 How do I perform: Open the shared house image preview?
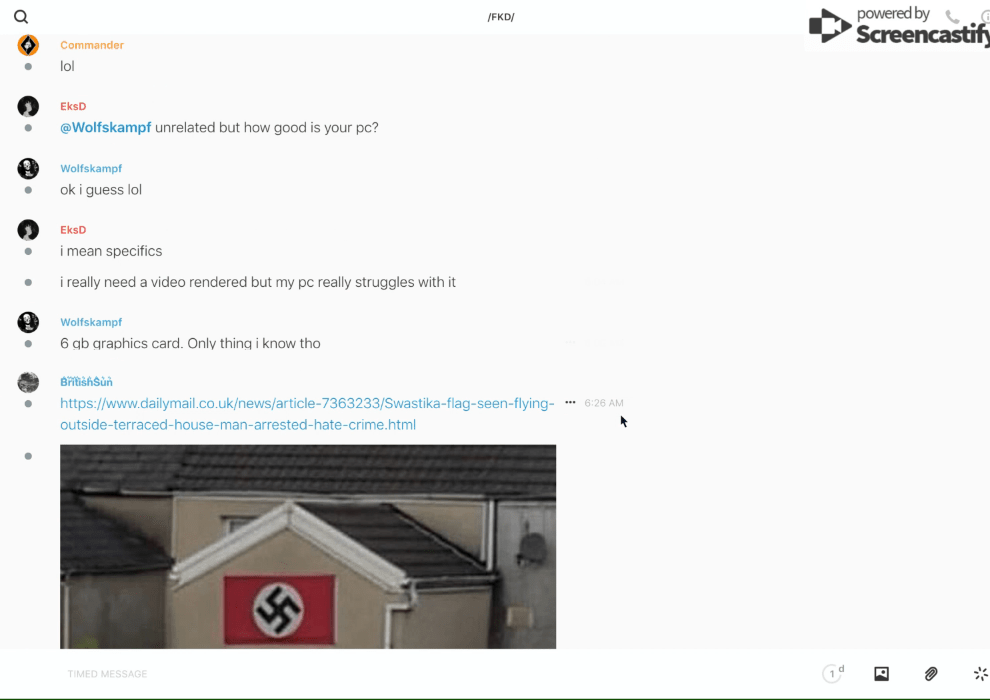tap(308, 546)
